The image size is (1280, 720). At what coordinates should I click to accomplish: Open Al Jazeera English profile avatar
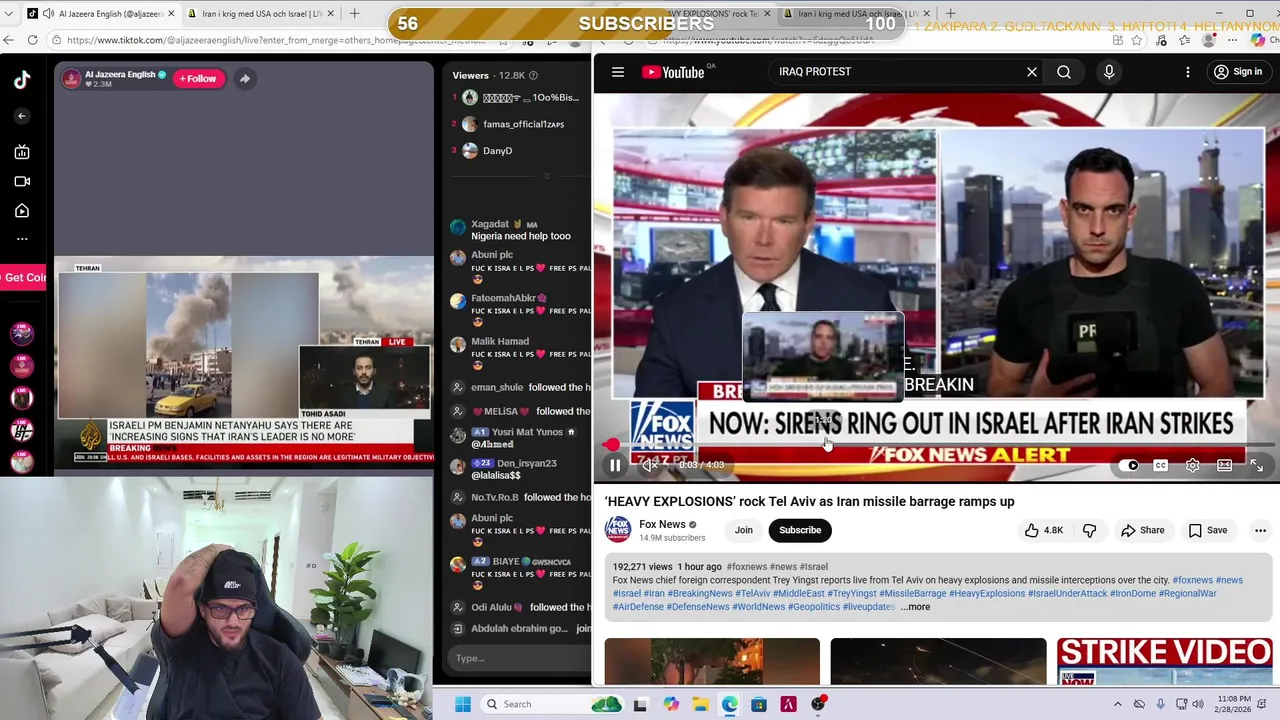(71, 78)
